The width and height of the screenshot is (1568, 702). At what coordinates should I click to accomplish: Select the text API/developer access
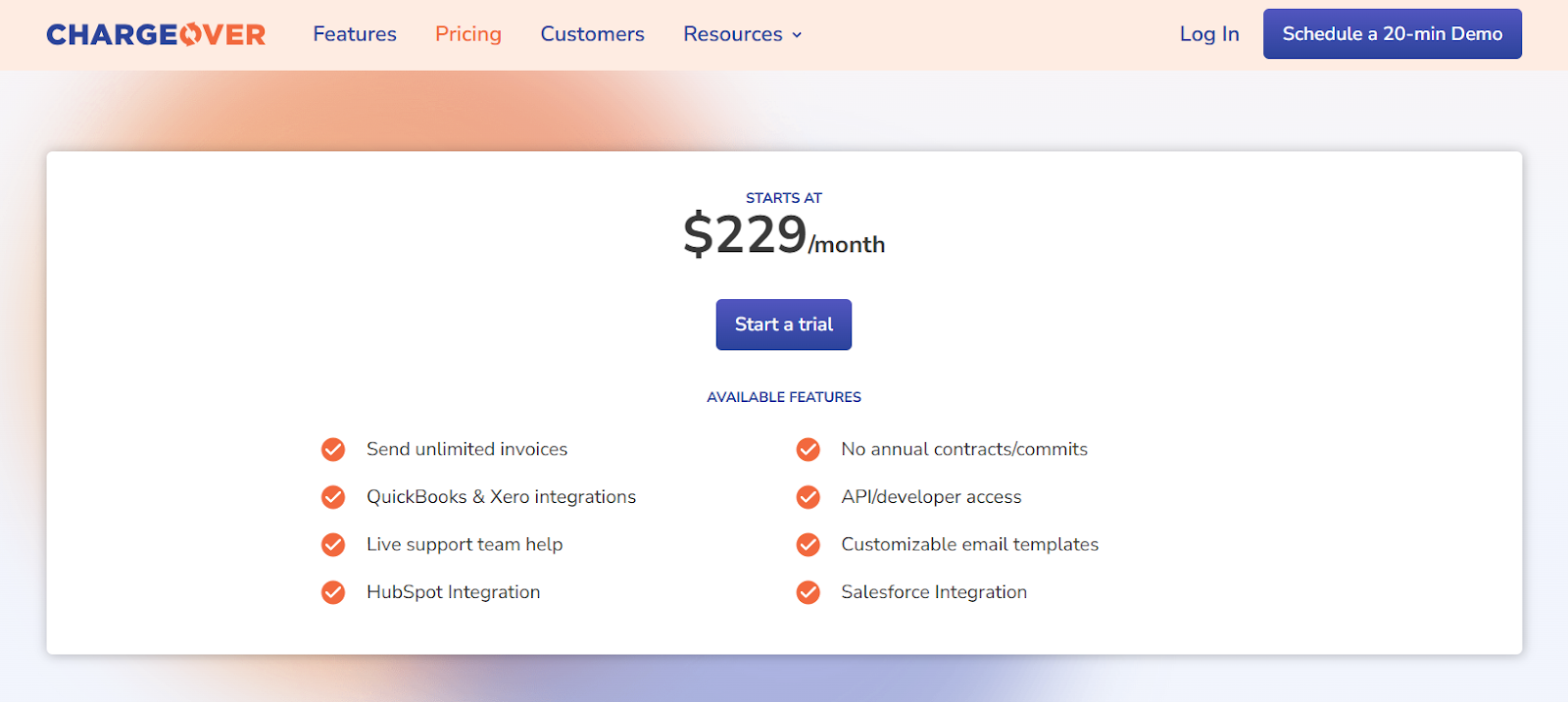click(931, 497)
